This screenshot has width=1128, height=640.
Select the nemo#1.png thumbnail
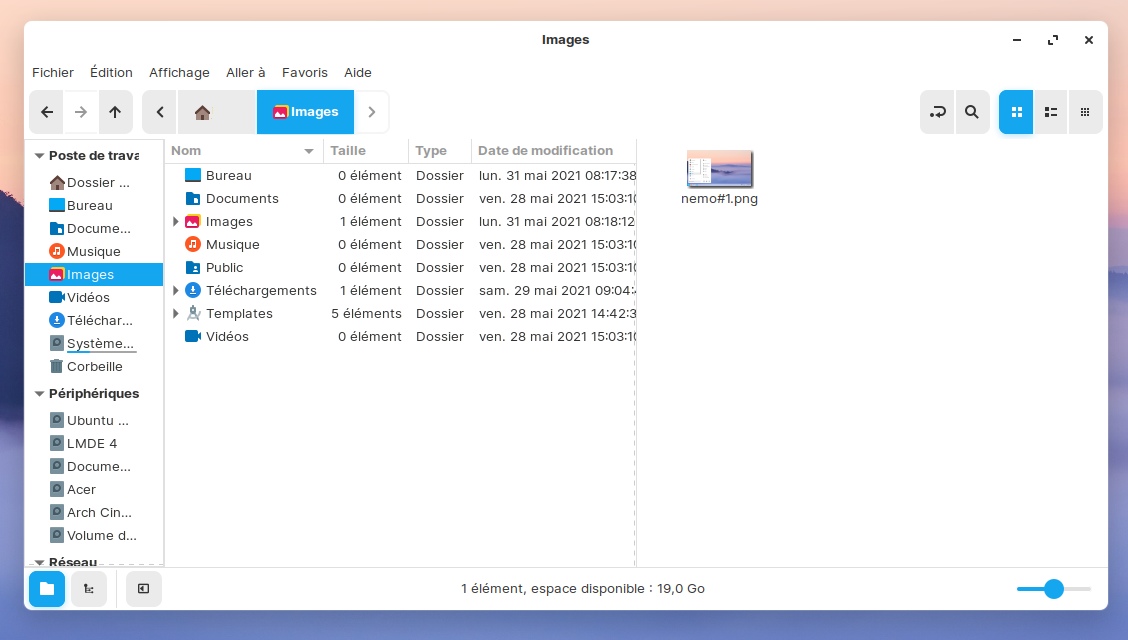click(x=719, y=170)
